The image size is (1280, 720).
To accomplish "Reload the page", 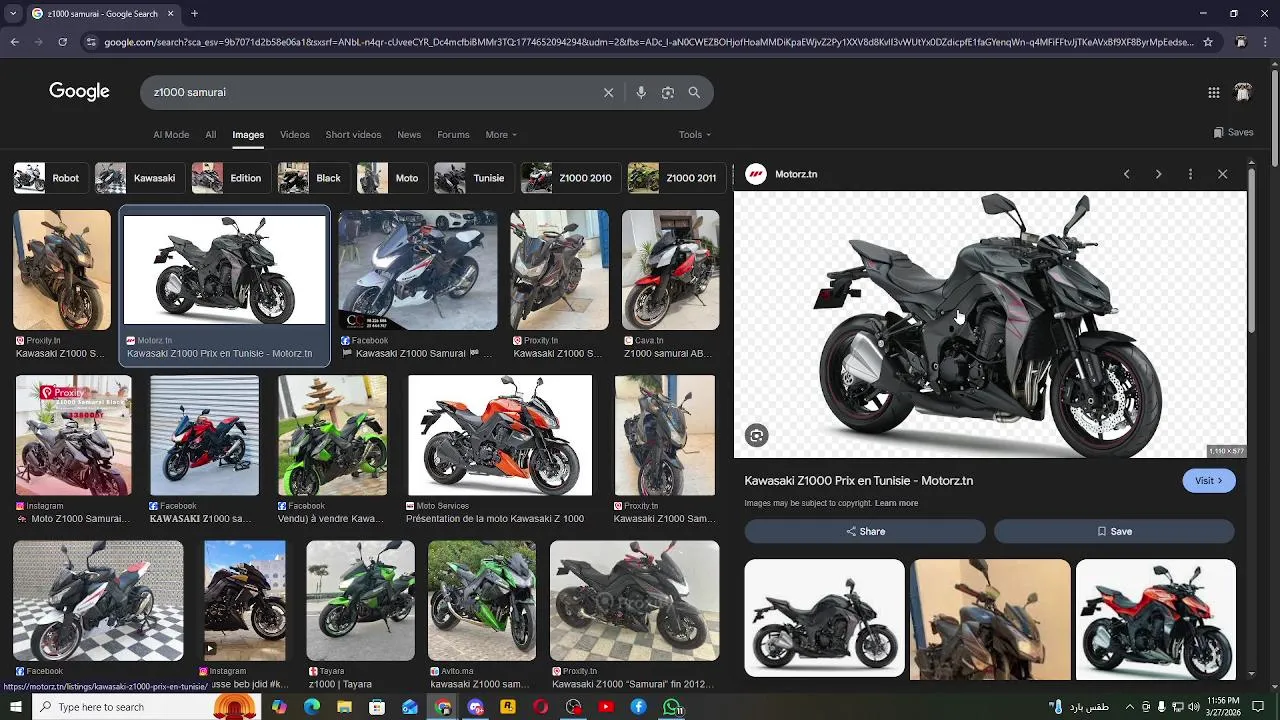I will pyautogui.click(x=62, y=42).
